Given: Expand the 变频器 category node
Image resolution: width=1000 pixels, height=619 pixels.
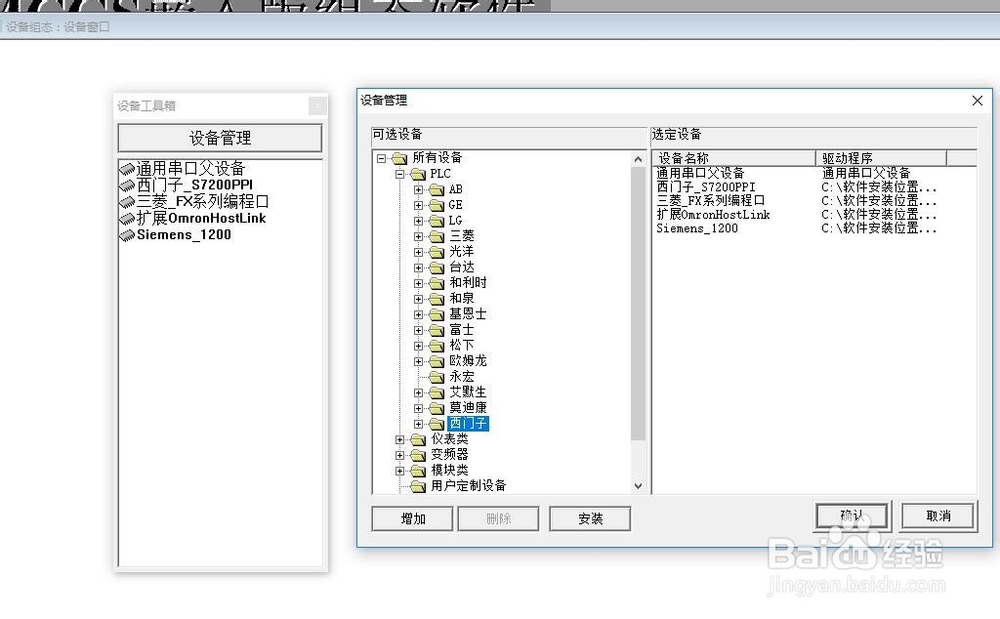Looking at the screenshot, I should coord(400,455).
